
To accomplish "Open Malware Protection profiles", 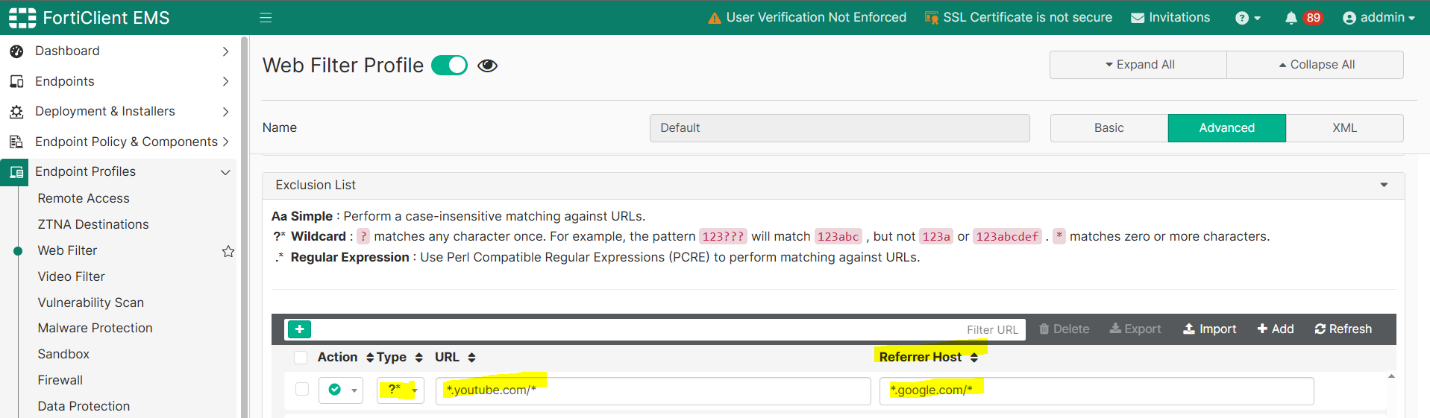I will (x=95, y=328).
